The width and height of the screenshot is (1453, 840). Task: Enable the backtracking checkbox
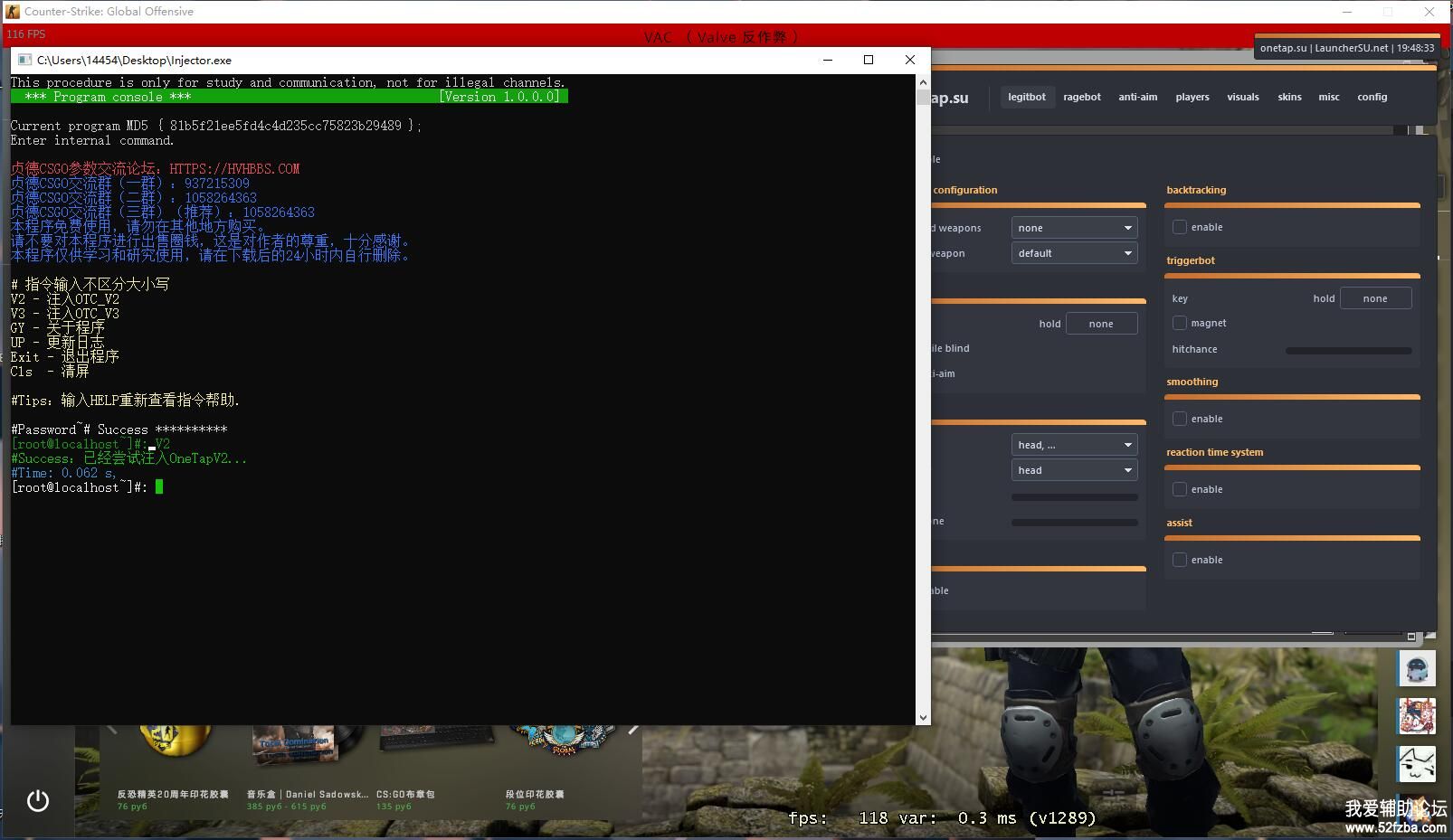pyautogui.click(x=1180, y=227)
